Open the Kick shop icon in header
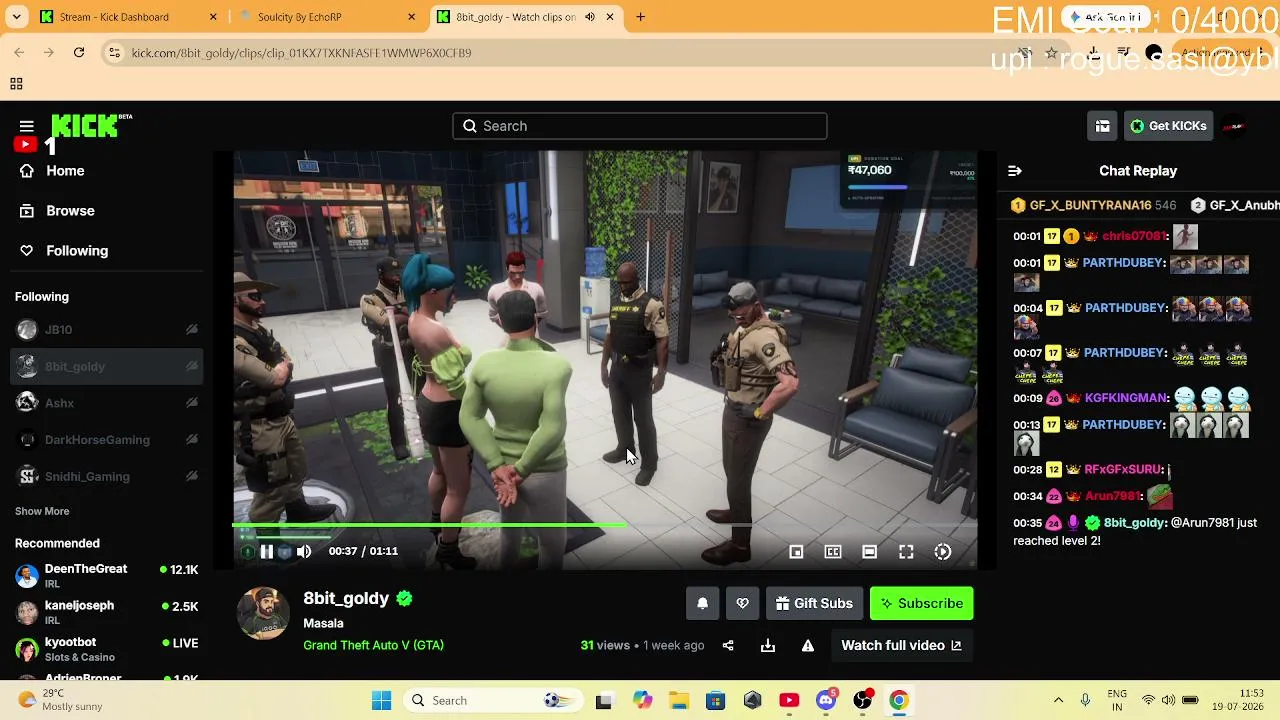This screenshot has height=720, width=1280. click(1102, 126)
